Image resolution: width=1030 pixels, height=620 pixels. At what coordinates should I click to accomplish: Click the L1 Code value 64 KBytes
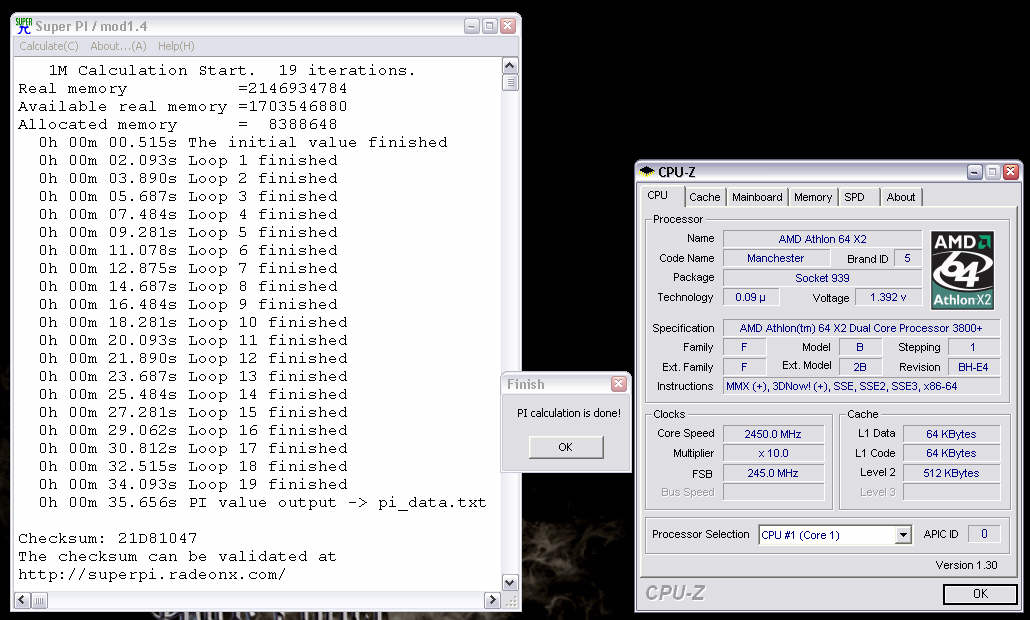[x=951, y=453]
